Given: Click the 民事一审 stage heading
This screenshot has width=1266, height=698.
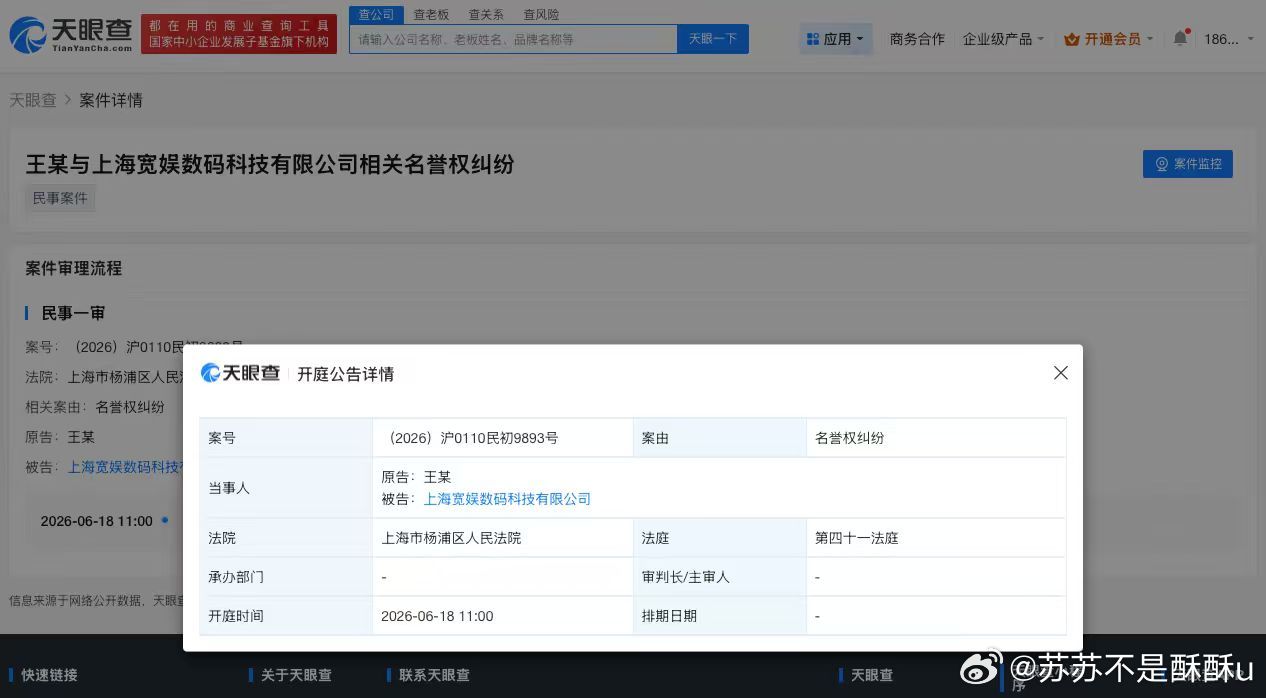Looking at the screenshot, I should pos(73,313).
